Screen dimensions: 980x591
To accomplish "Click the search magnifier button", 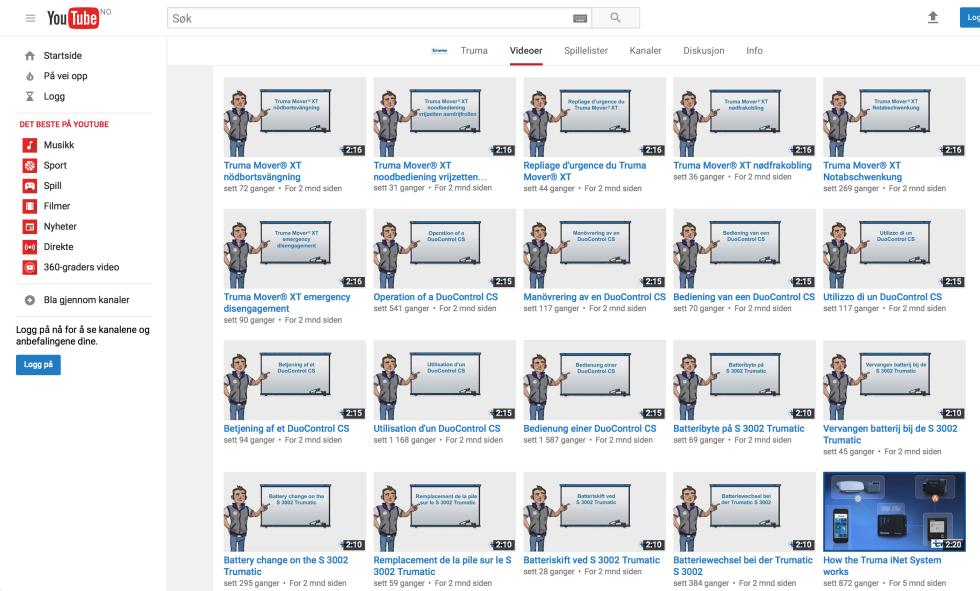I will [615, 17].
